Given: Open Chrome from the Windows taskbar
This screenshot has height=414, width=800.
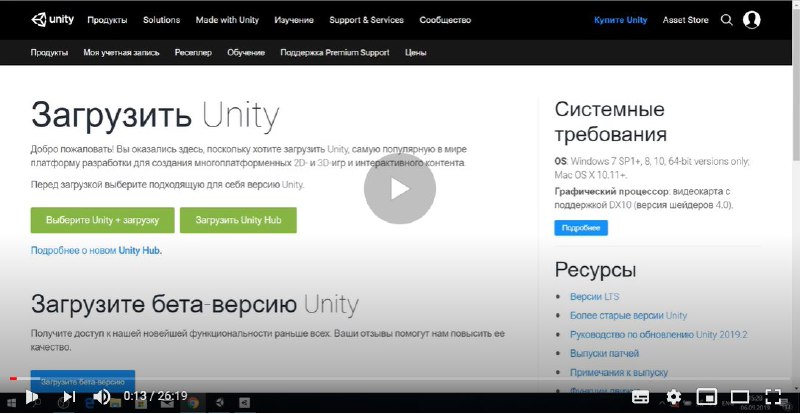Looking at the screenshot, I should tap(192, 403).
